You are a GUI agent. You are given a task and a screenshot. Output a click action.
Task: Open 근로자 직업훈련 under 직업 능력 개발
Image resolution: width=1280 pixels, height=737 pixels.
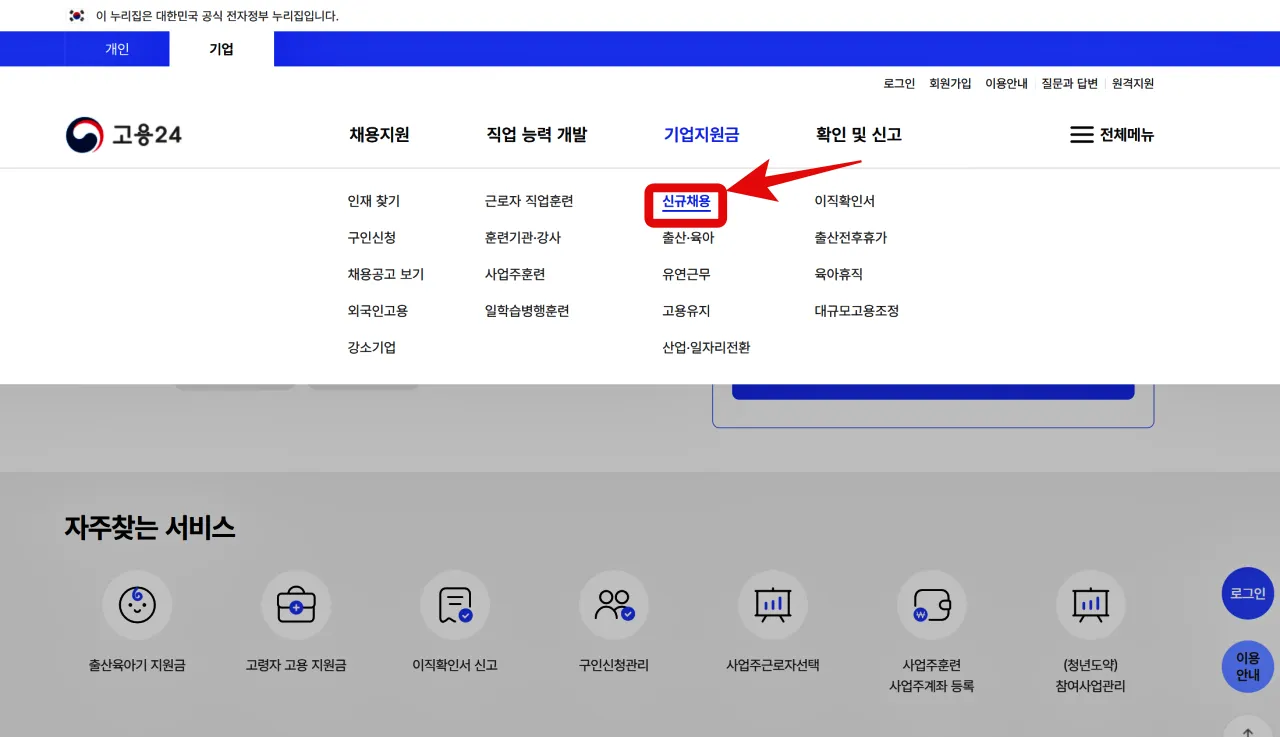(527, 201)
